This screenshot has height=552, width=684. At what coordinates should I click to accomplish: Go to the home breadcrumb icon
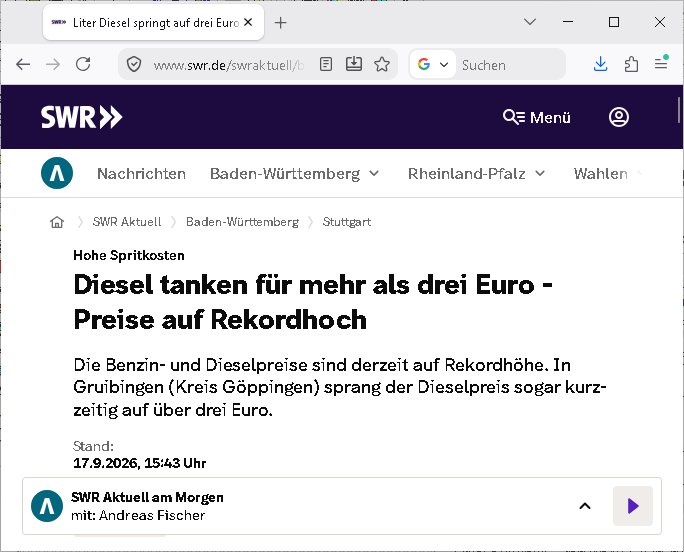click(x=57, y=222)
